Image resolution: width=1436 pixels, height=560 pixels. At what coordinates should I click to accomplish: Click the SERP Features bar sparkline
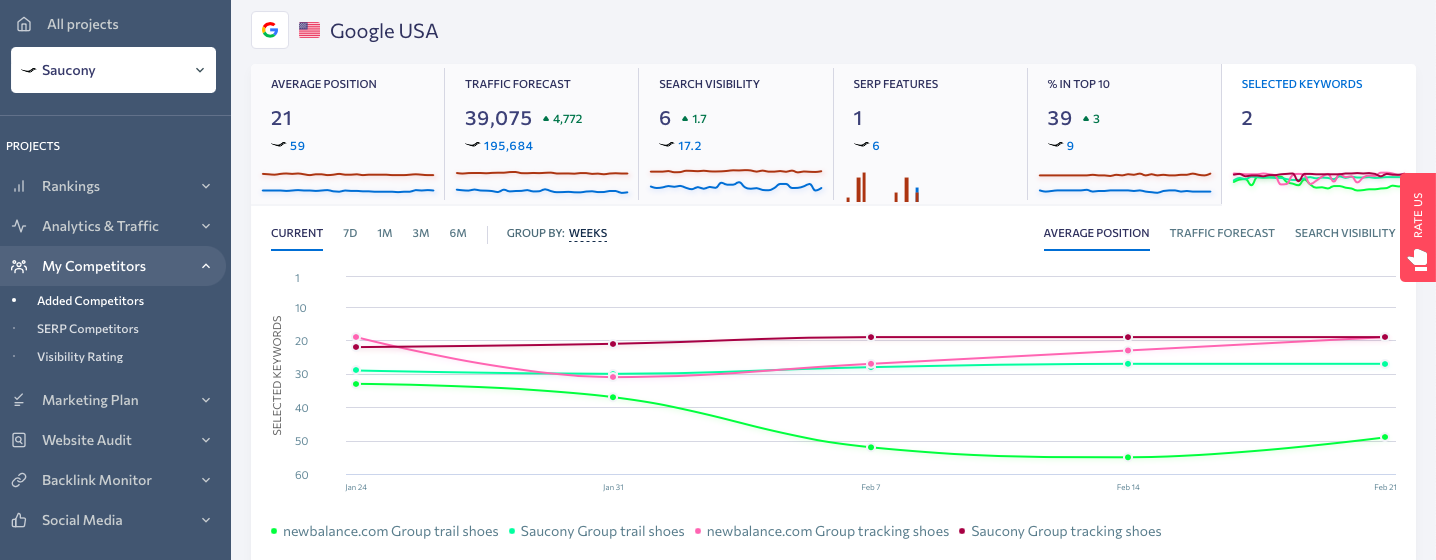click(883, 187)
